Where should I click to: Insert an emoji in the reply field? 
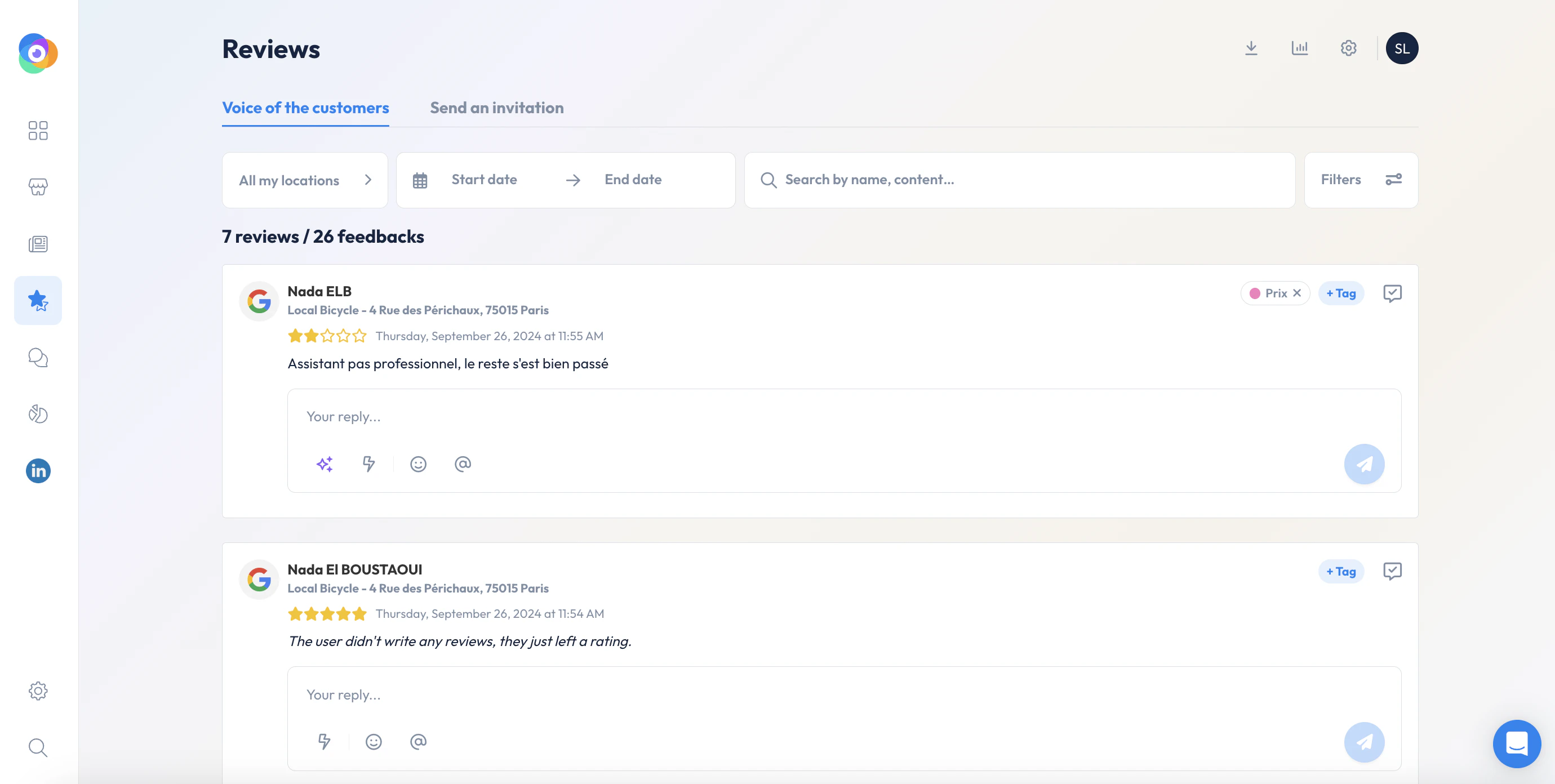tap(418, 464)
